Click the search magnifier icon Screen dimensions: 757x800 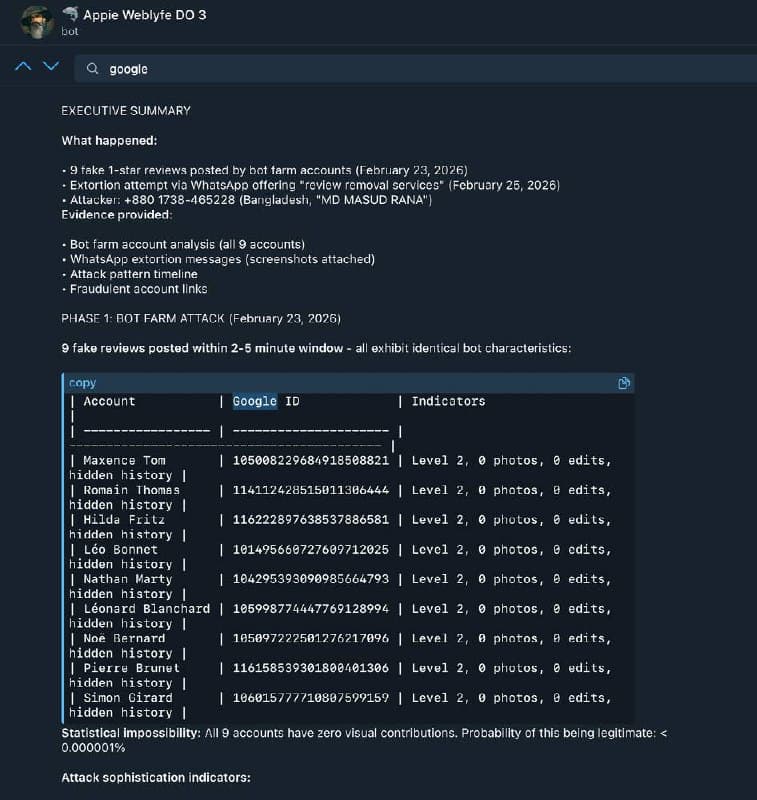tap(92, 68)
